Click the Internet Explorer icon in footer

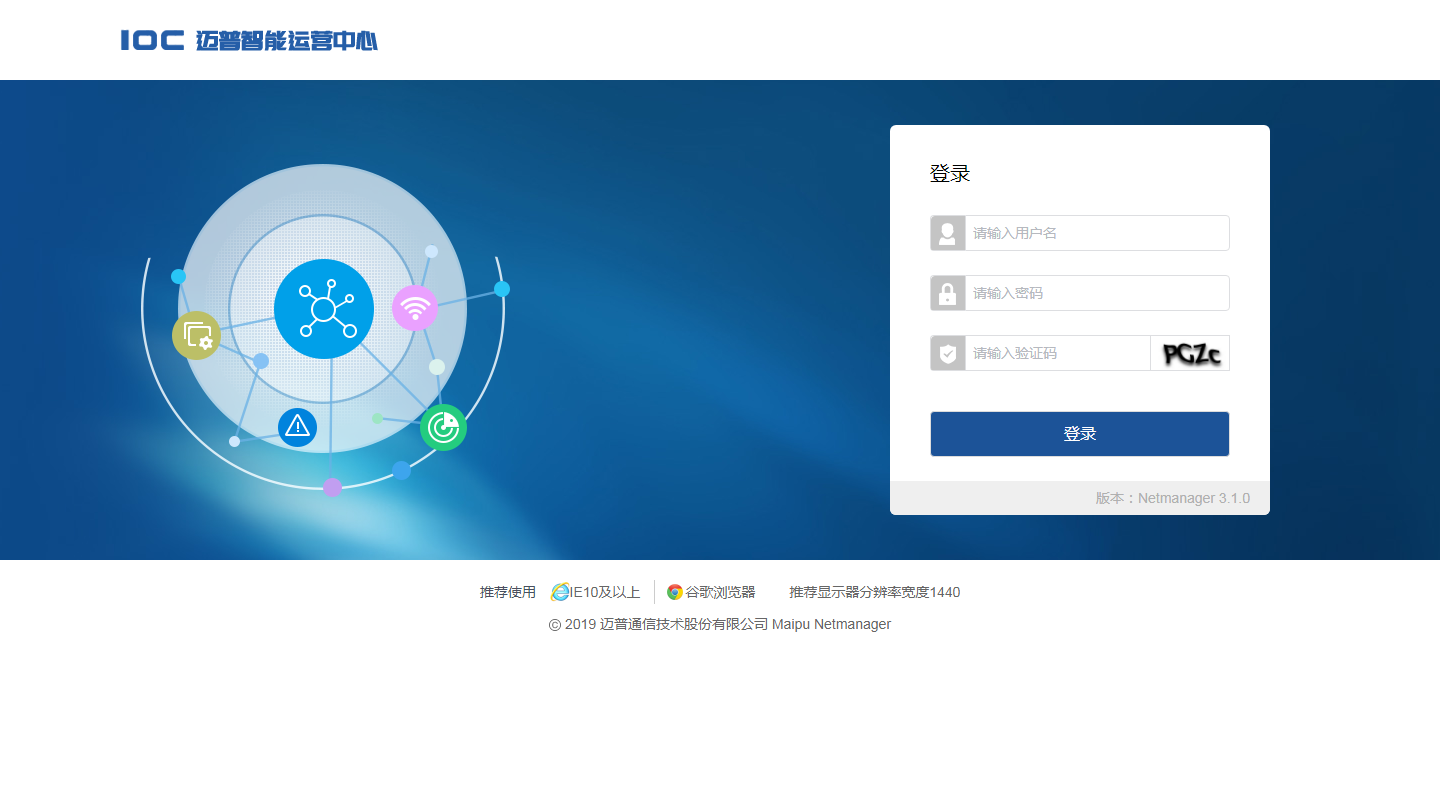click(x=560, y=592)
